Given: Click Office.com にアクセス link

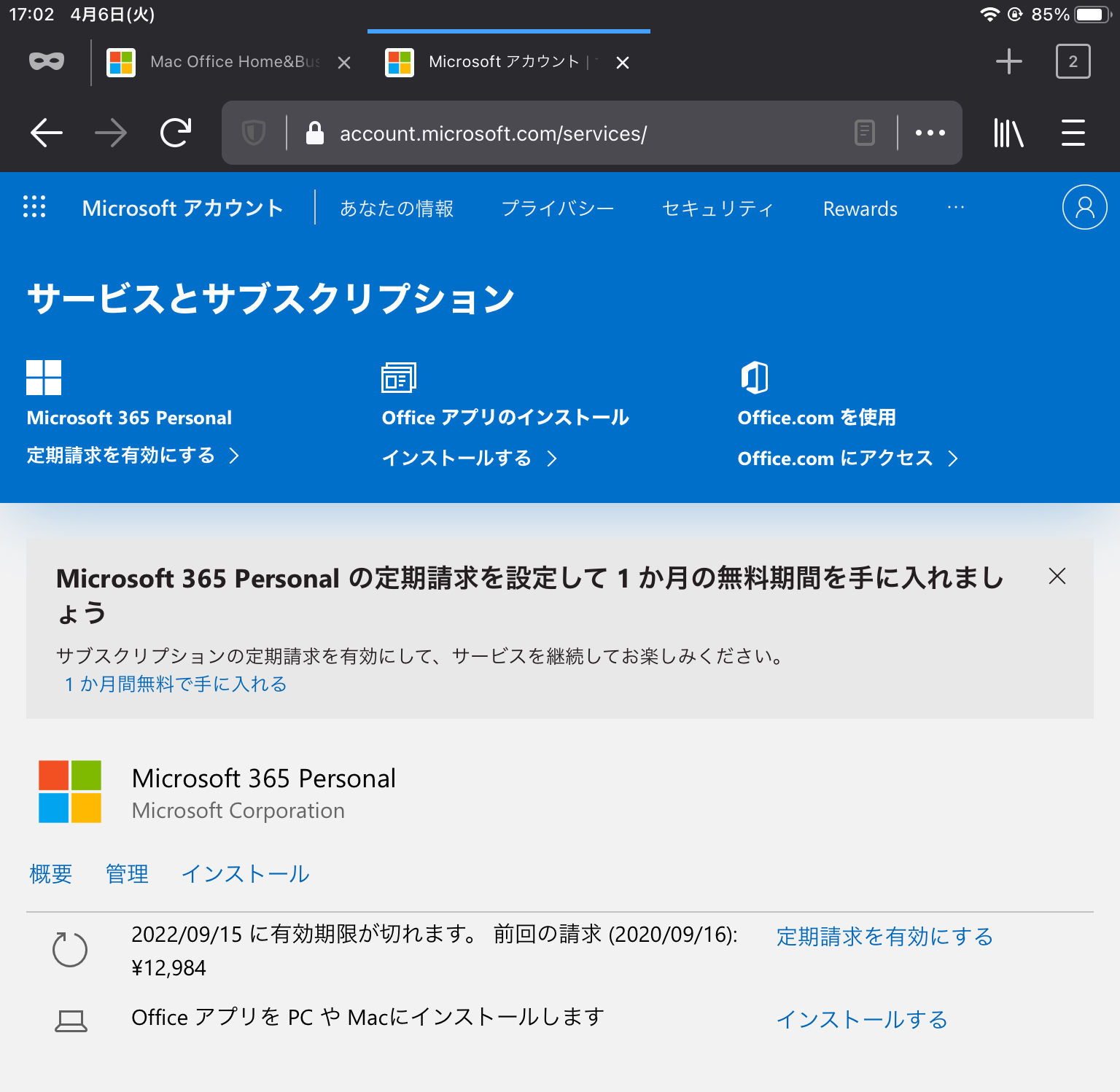Looking at the screenshot, I should [847, 458].
